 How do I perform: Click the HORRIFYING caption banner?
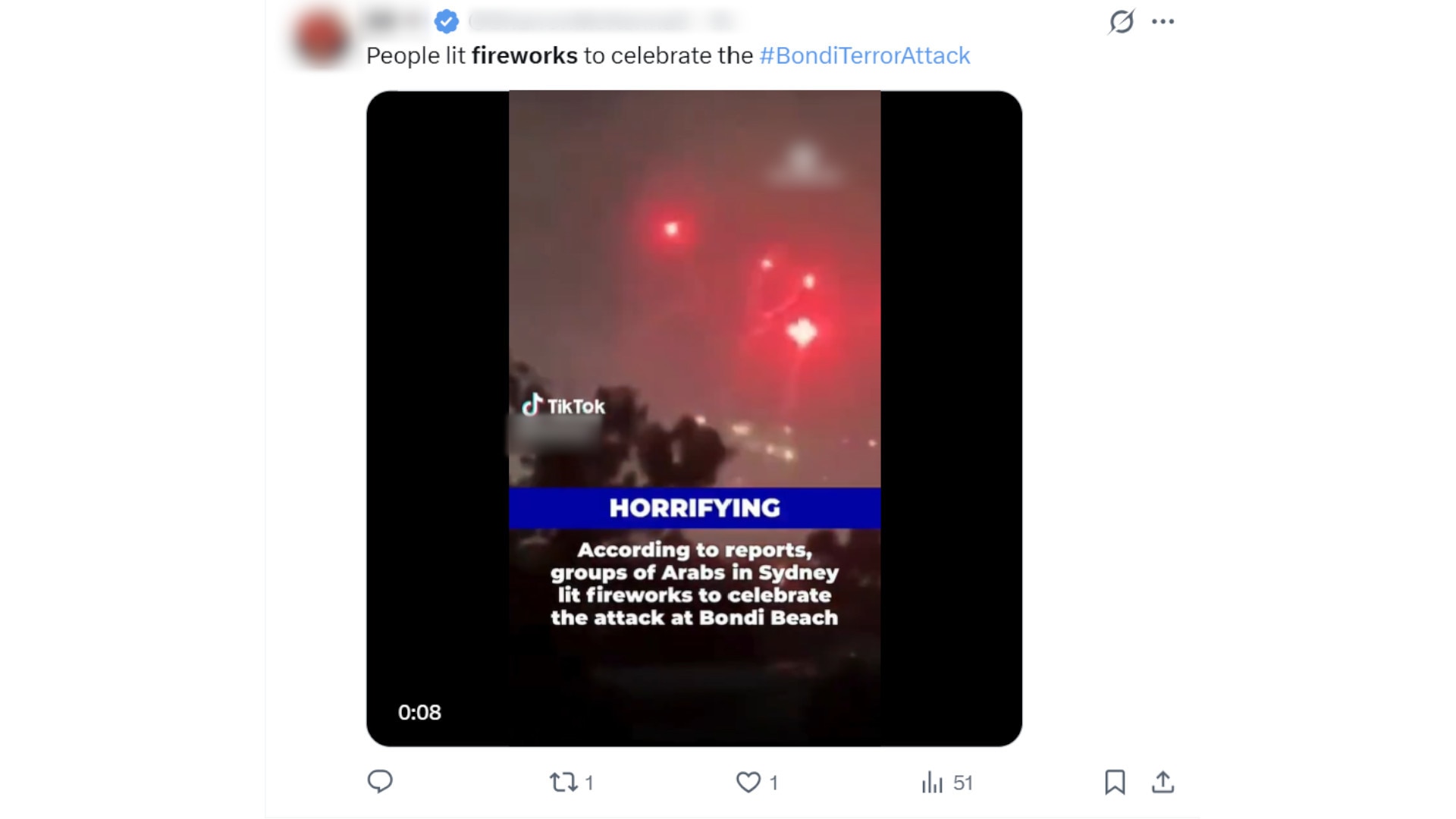[695, 508]
